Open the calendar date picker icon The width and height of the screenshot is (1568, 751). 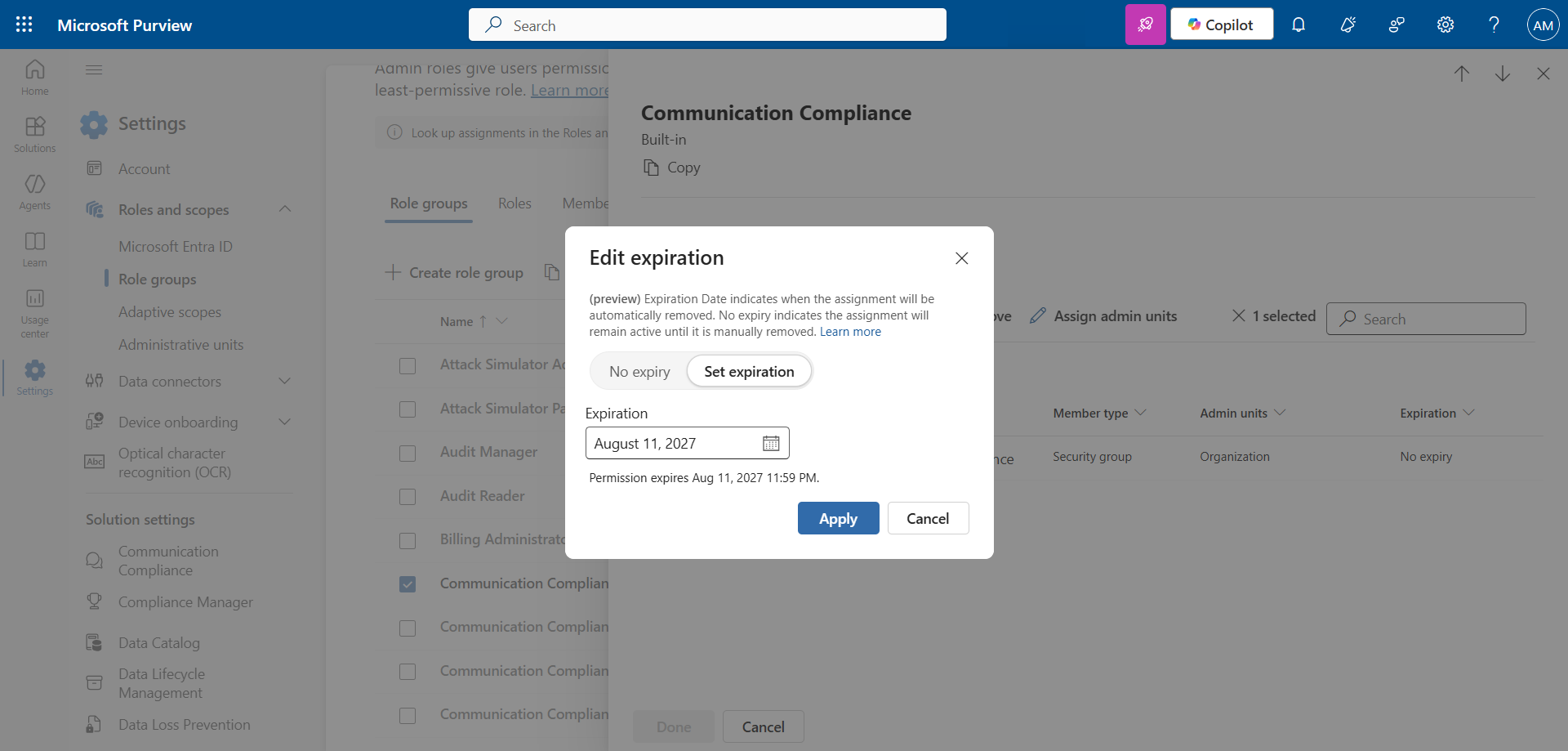[771, 443]
